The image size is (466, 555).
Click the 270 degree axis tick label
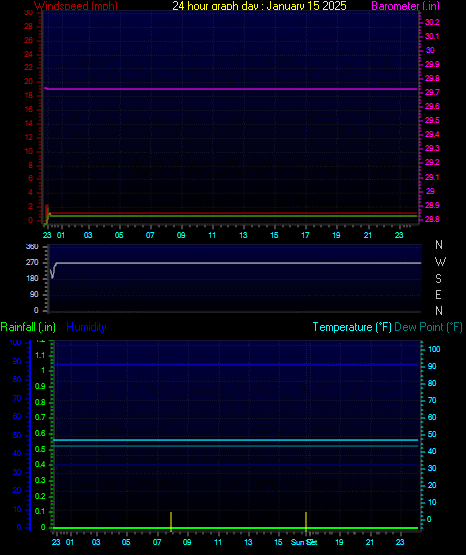32,263
